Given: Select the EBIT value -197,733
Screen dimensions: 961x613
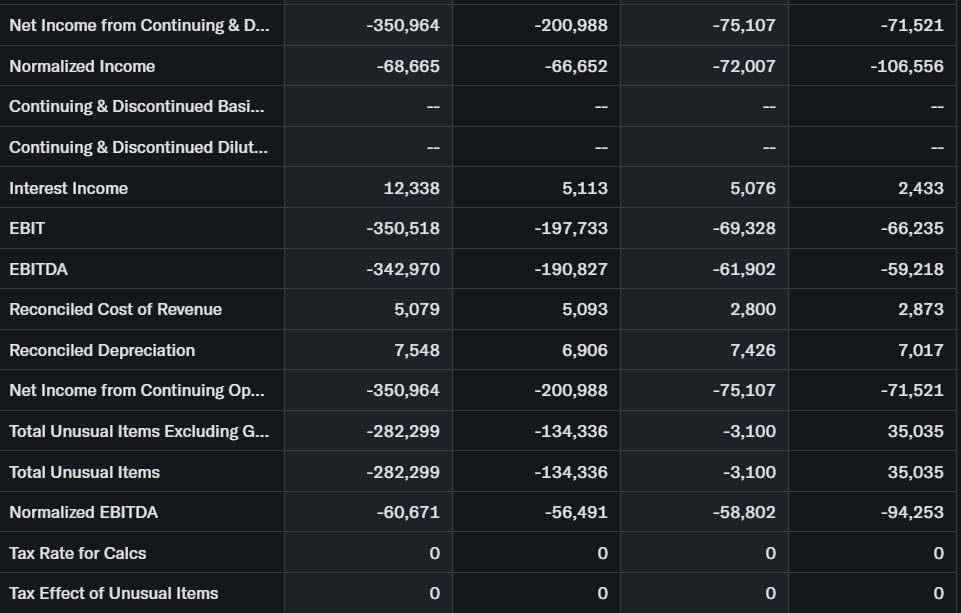Looking at the screenshot, I should tap(570, 228).
